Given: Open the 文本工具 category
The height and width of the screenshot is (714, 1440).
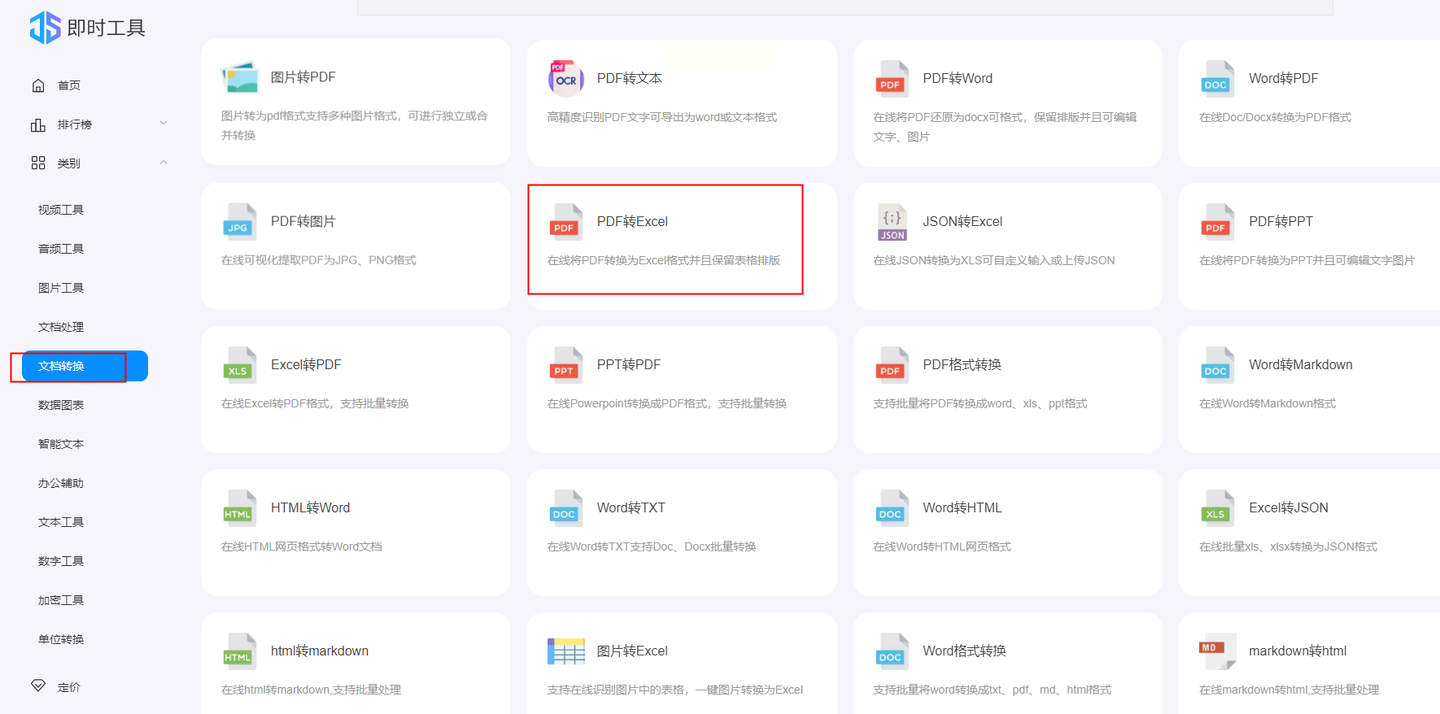Looking at the screenshot, I should 61,522.
